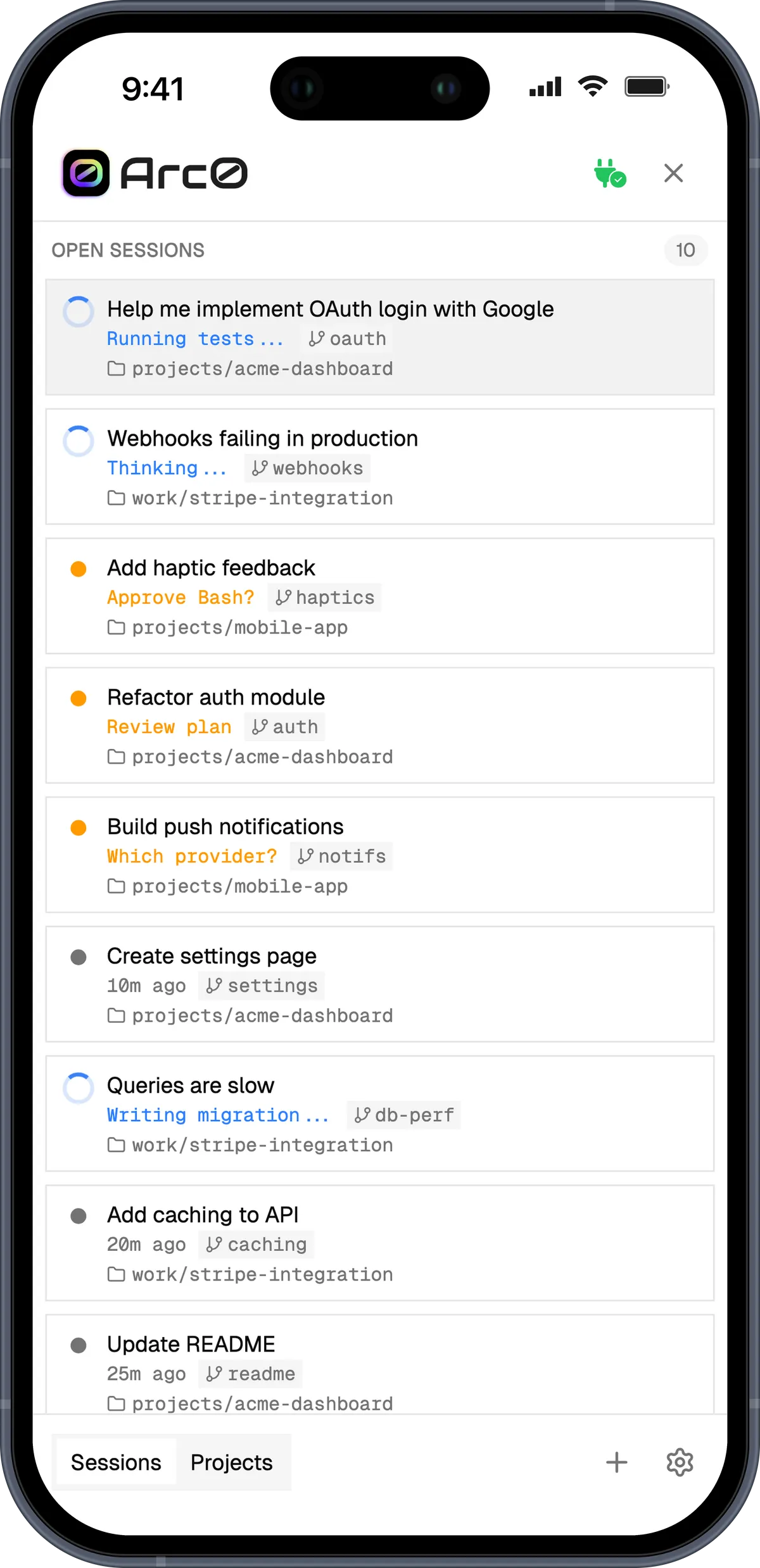The width and height of the screenshot is (760, 1568).
Task: Click the progress spinner on OAuth login session
Action: coord(79,310)
